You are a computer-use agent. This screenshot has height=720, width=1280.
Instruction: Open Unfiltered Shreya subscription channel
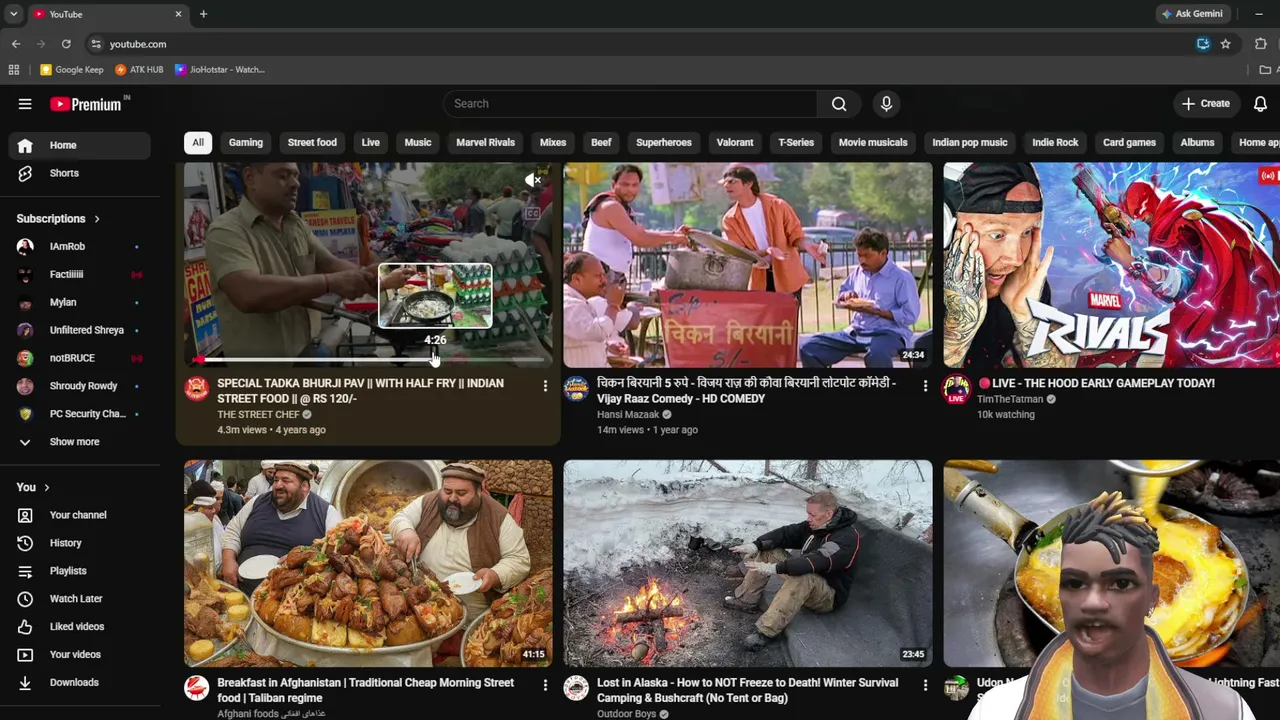click(x=80, y=330)
